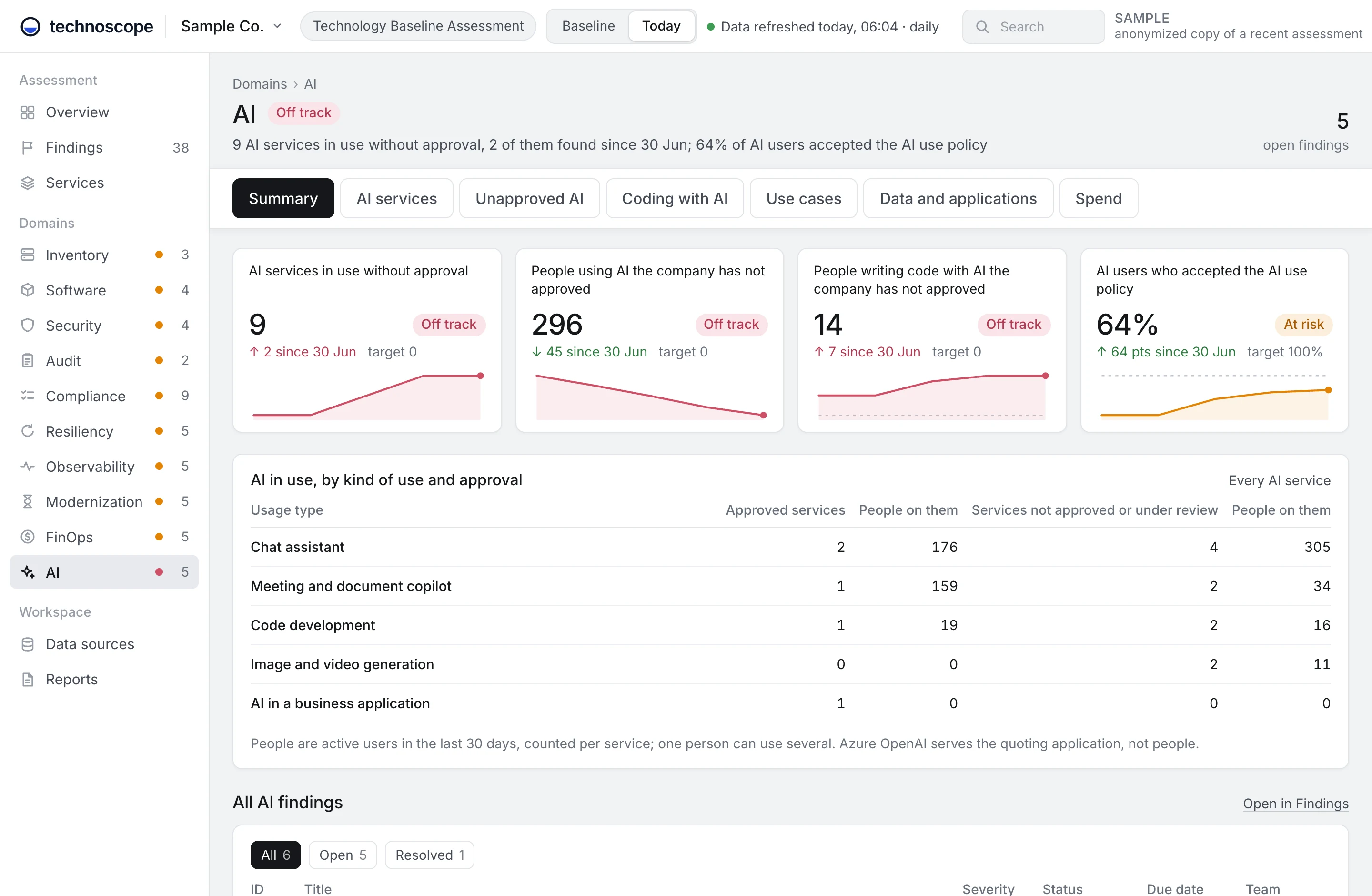This screenshot has width=1372, height=896.
Task: Click the Every AI service label
Action: 1279,480
